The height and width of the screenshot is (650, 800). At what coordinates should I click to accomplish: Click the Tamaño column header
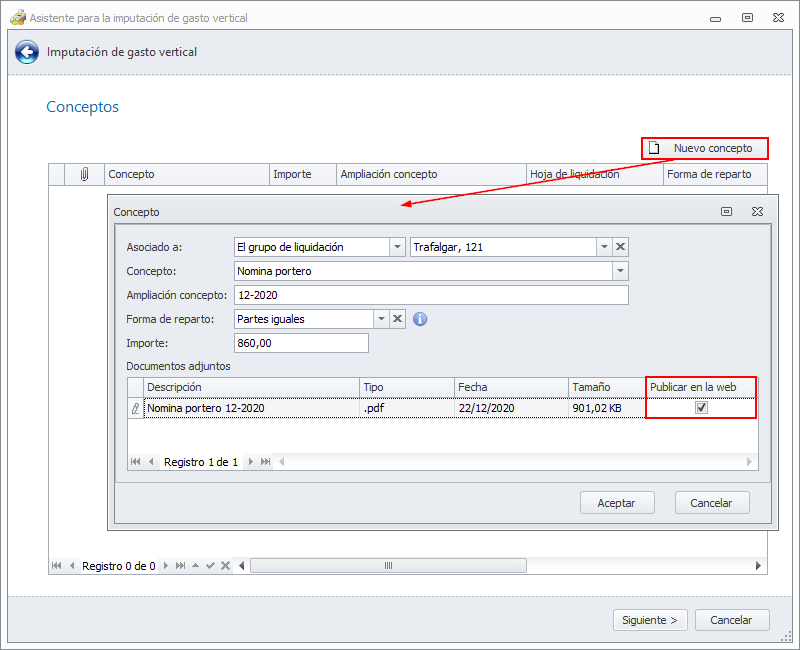(x=607, y=387)
